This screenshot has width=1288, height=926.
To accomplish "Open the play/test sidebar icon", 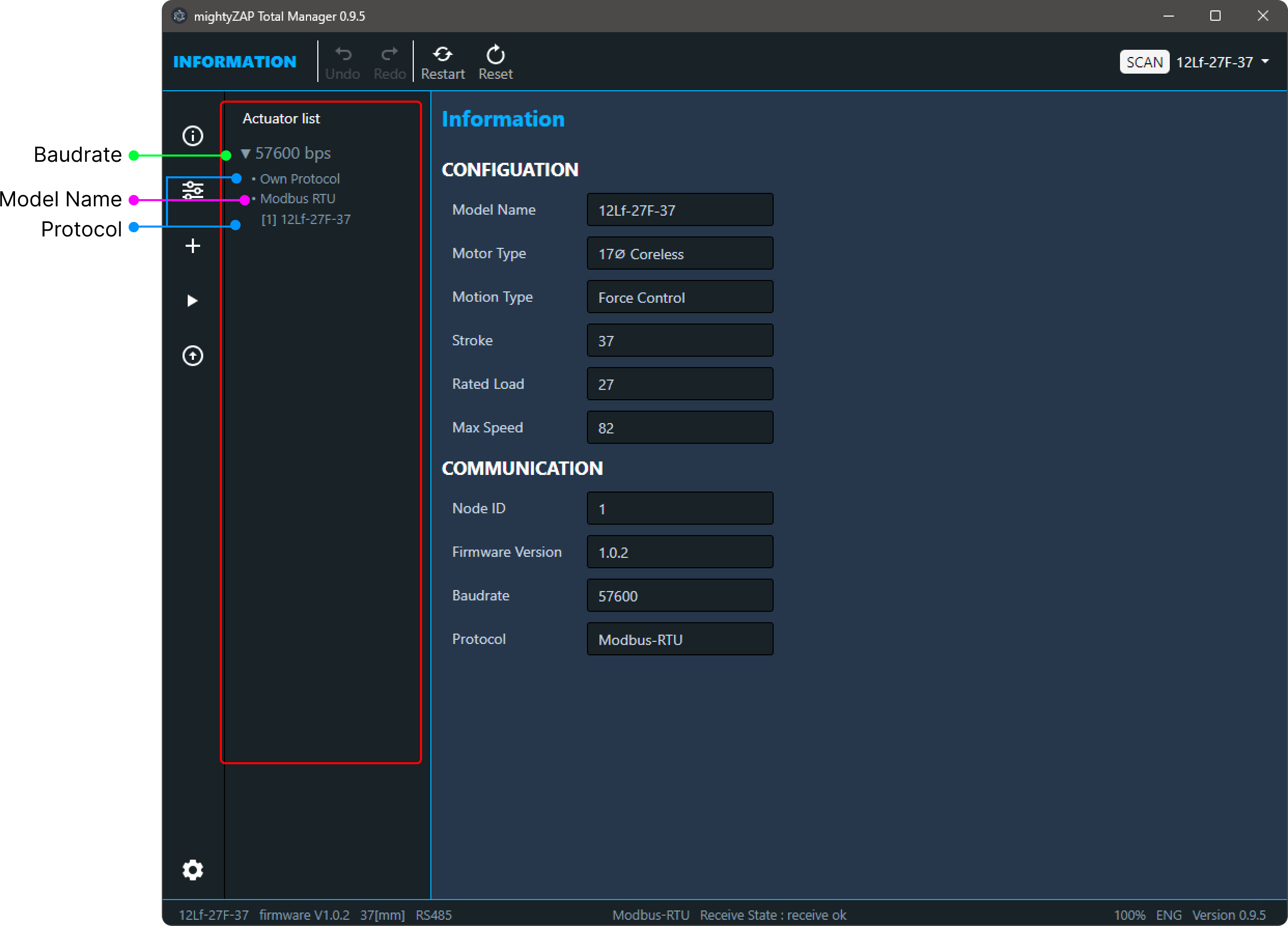I will click(x=192, y=300).
